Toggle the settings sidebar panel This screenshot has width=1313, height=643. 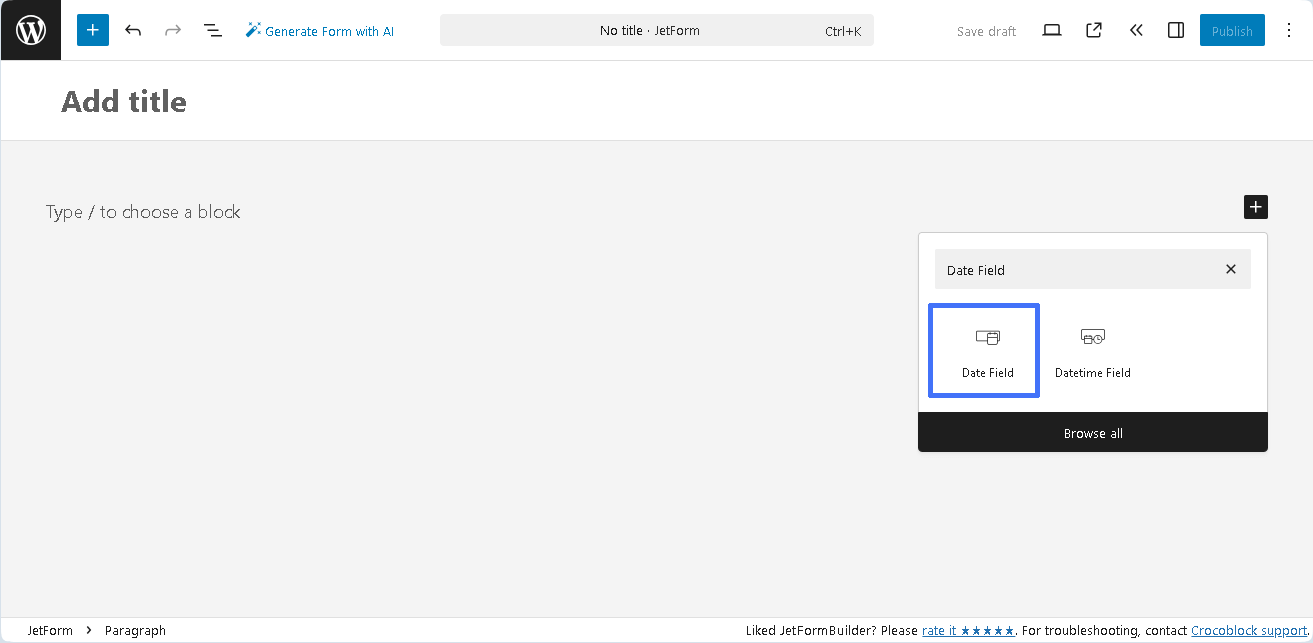coord(1176,30)
